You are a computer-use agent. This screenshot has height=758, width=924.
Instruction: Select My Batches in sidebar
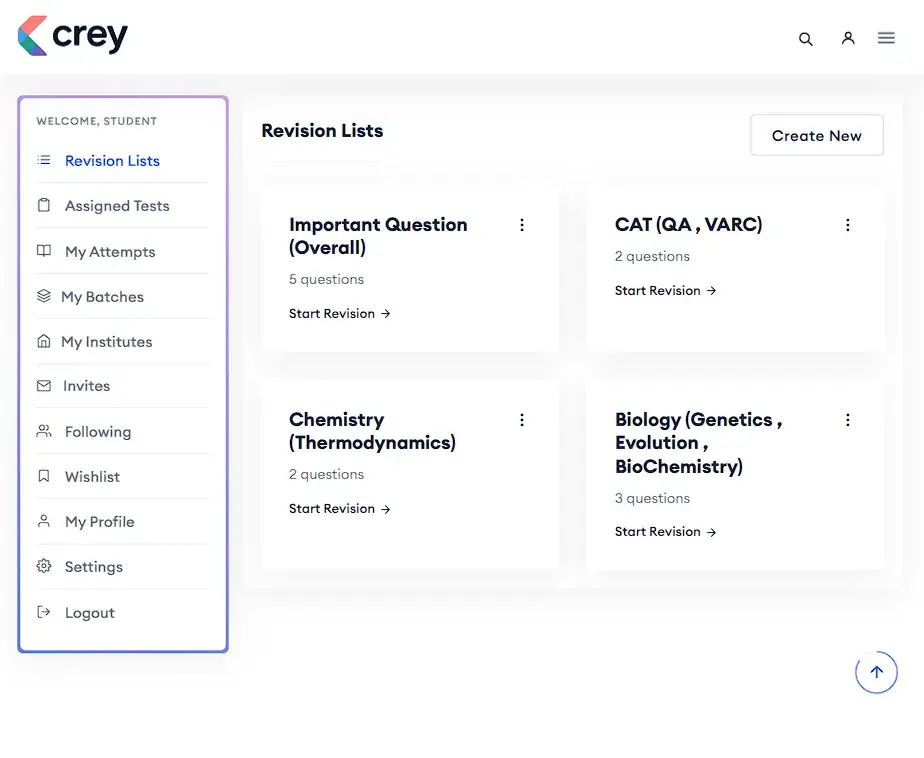[102, 297]
